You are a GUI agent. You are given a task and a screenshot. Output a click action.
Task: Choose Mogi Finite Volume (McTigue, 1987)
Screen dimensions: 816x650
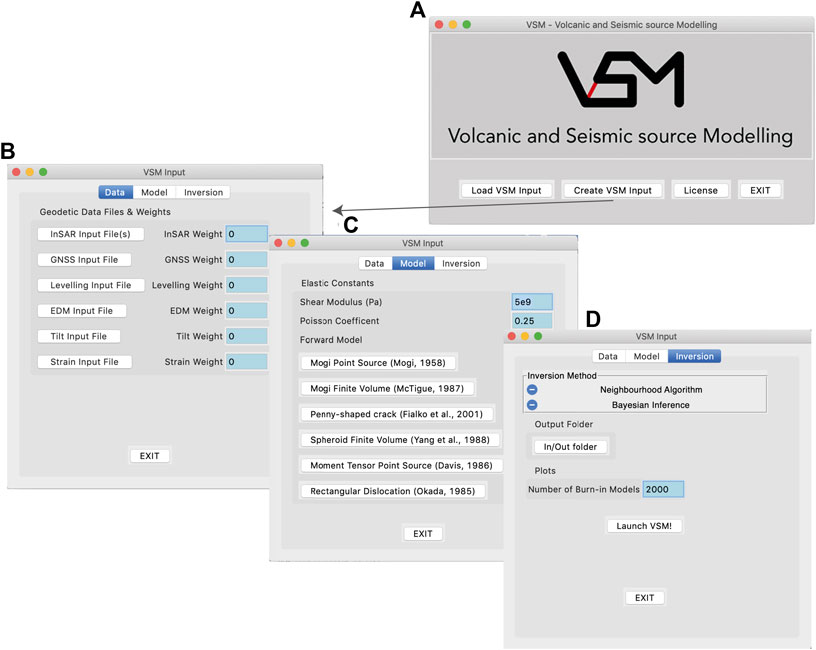click(x=387, y=388)
